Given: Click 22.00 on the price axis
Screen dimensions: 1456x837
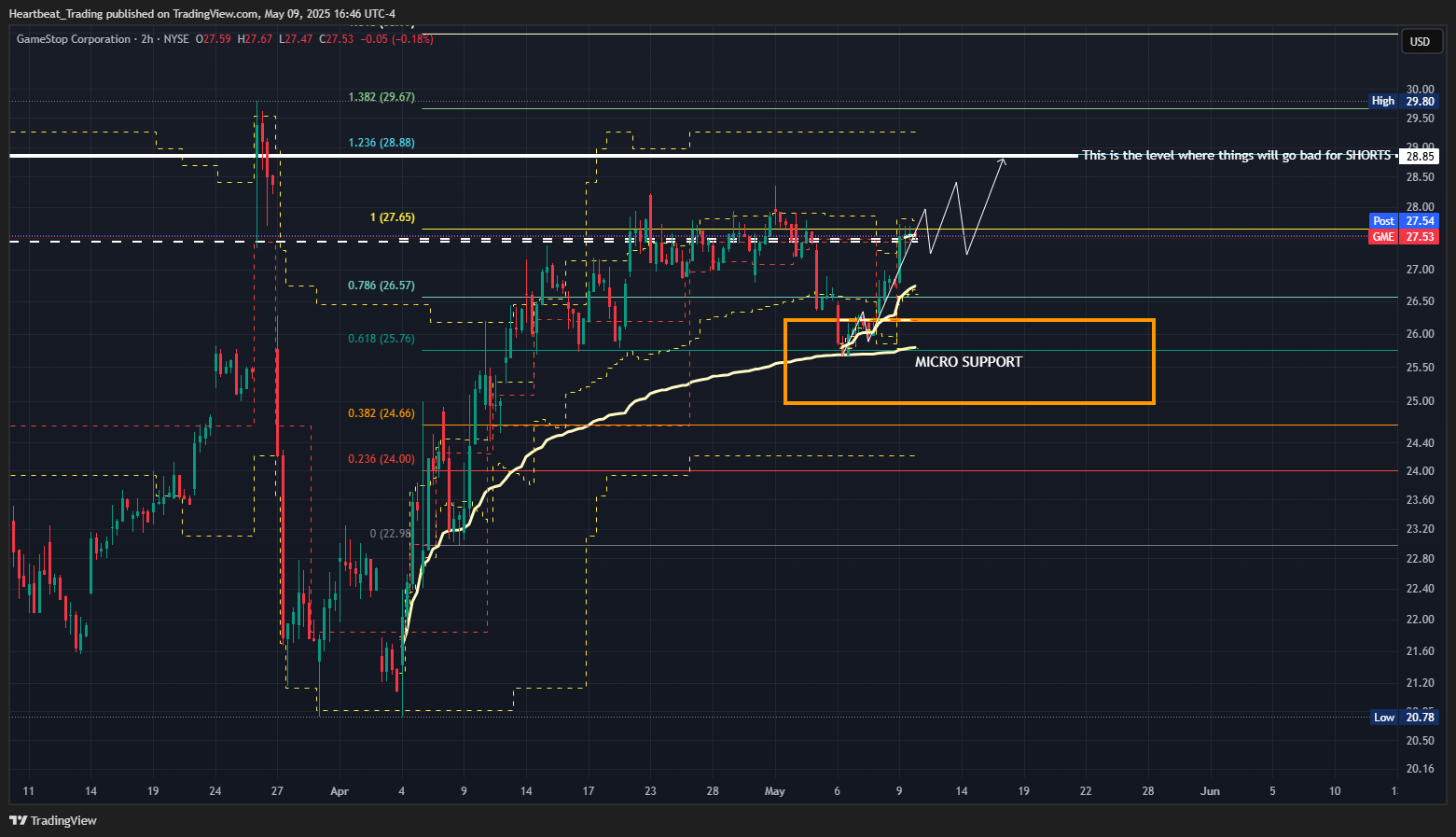Looking at the screenshot, I should coord(1420,620).
